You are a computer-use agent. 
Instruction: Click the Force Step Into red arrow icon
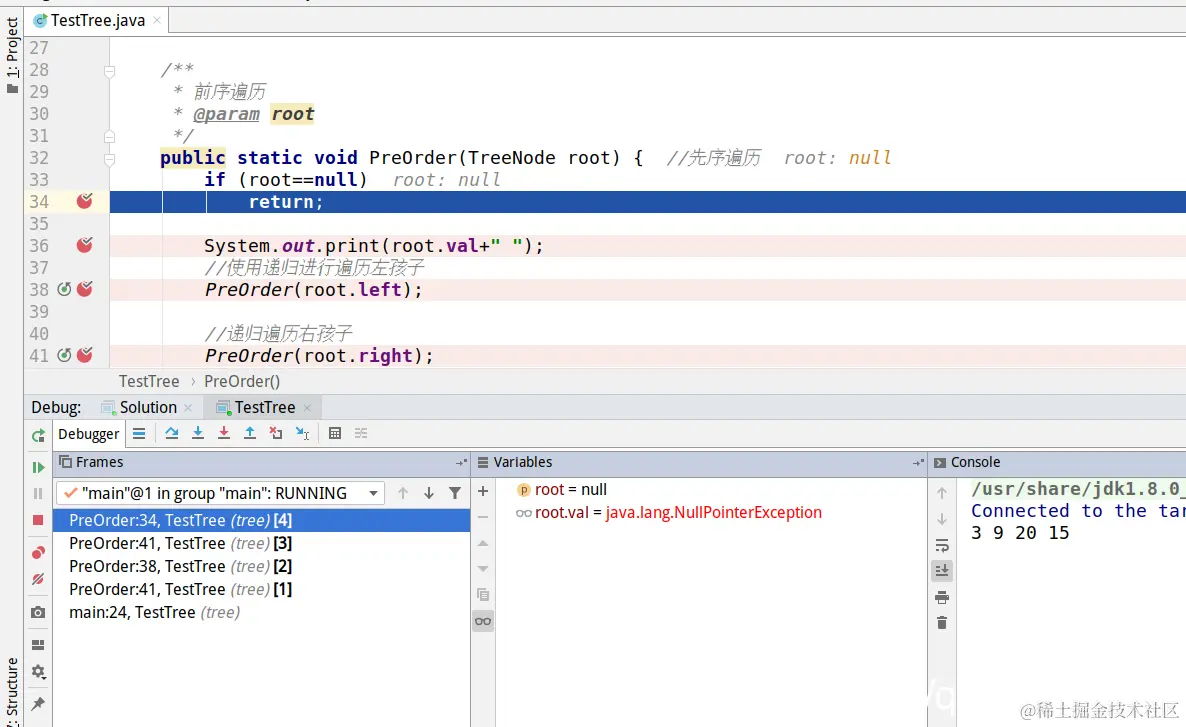click(x=224, y=433)
